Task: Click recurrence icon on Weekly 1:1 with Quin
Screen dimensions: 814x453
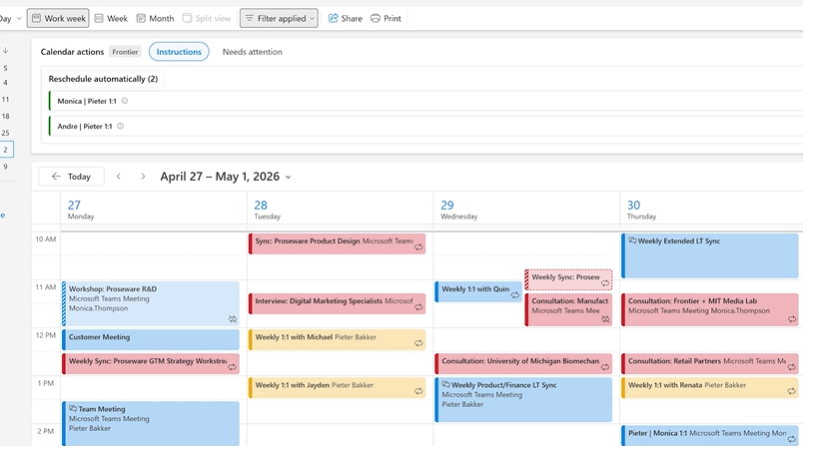Action: pos(515,295)
